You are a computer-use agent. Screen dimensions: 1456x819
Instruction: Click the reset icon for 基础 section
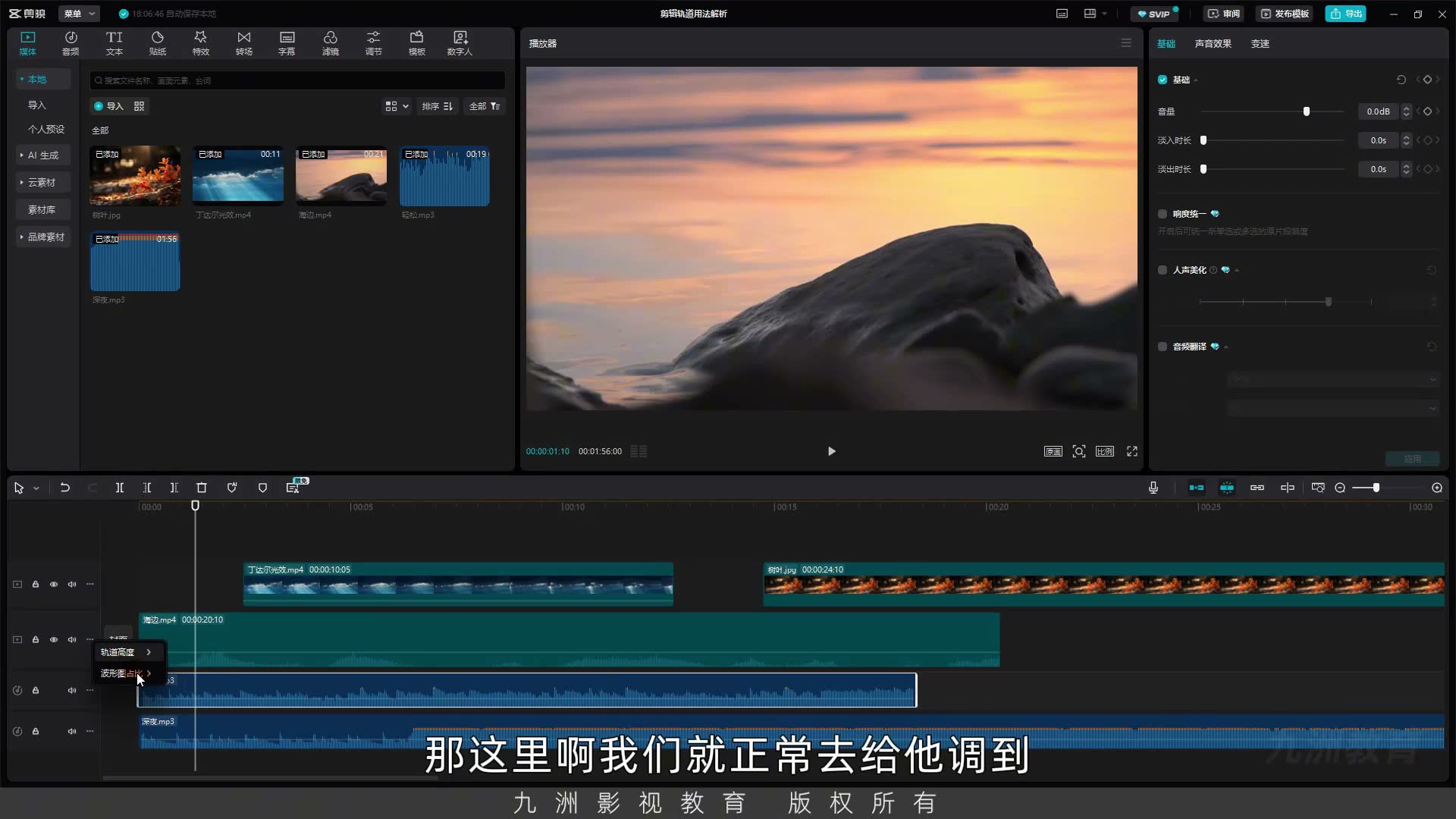click(1401, 80)
